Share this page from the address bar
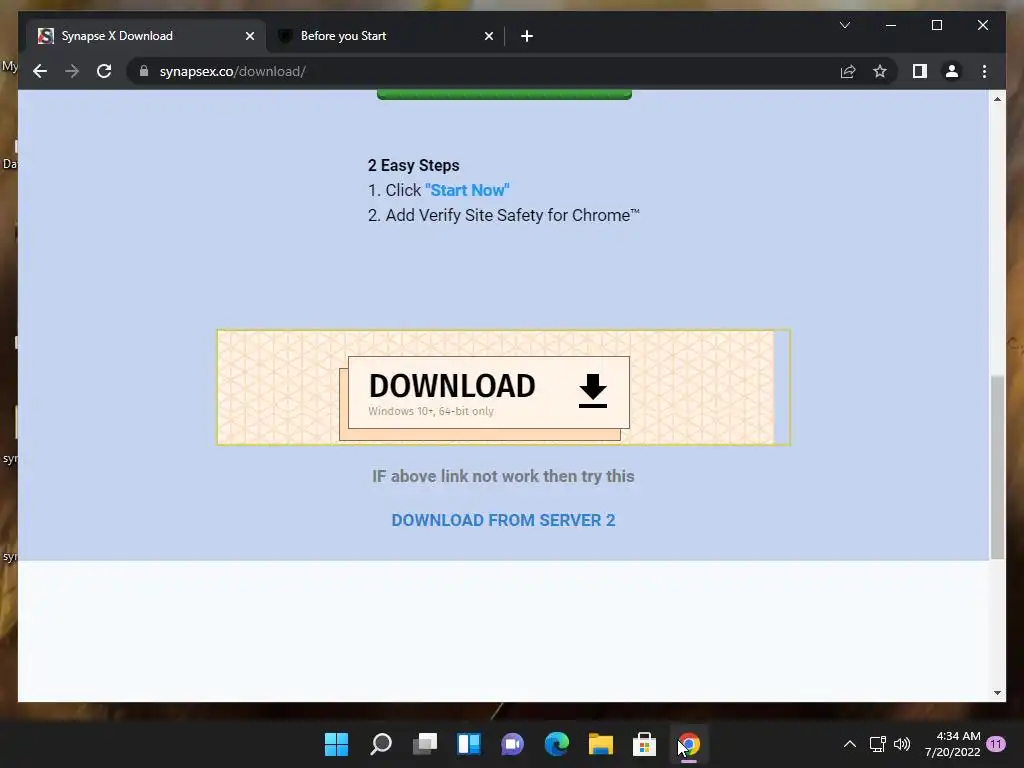 coord(848,71)
